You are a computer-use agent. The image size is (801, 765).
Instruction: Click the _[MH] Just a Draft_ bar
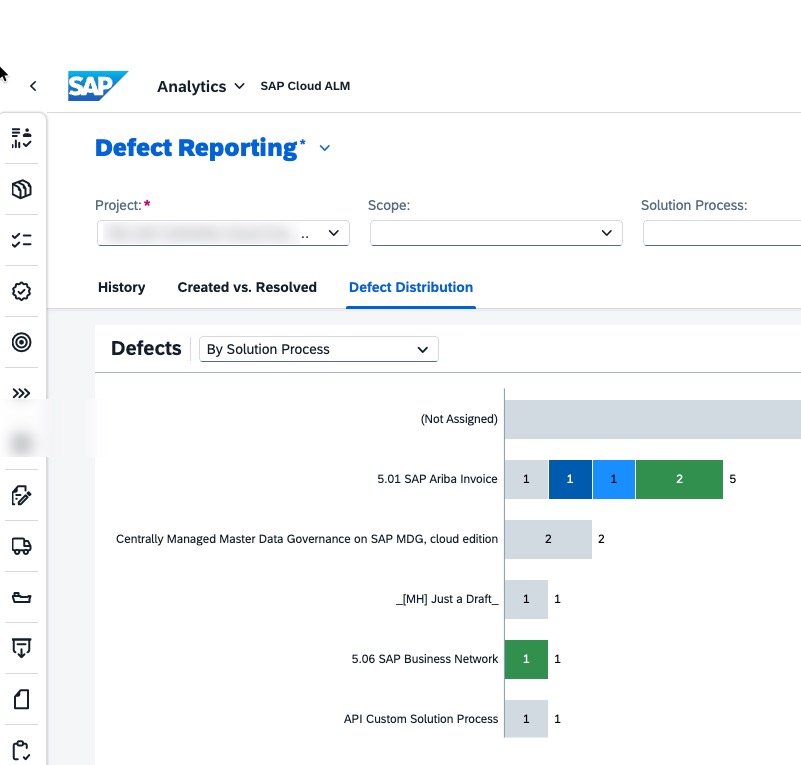coord(526,599)
